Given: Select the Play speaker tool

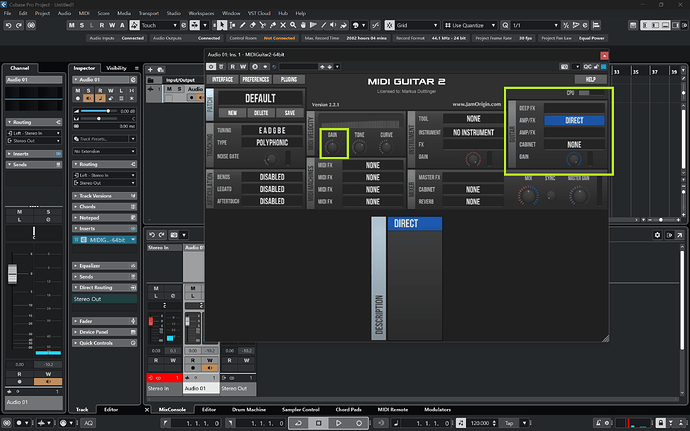Looking at the screenshot, I should click(x=334, y=26).
